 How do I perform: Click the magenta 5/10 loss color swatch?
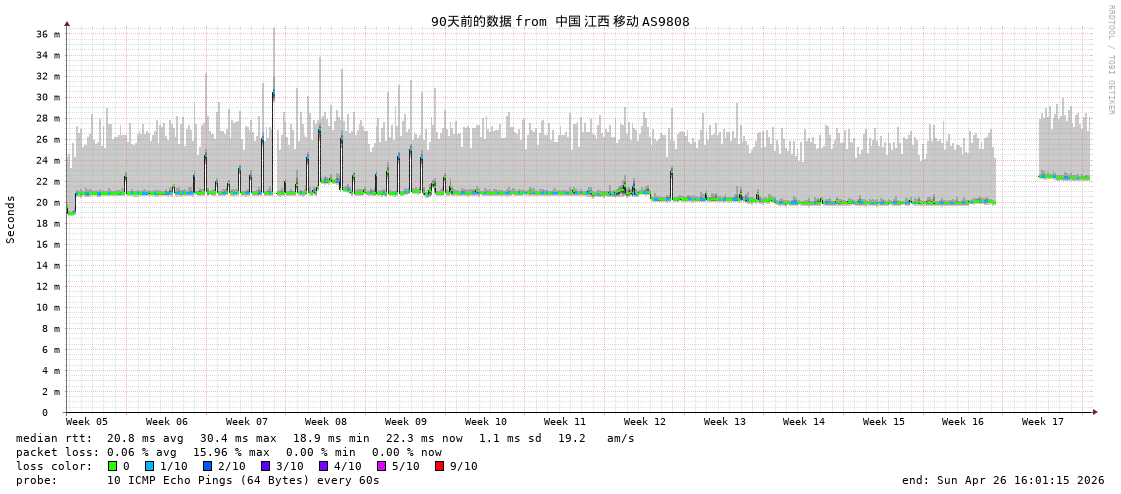382,466
